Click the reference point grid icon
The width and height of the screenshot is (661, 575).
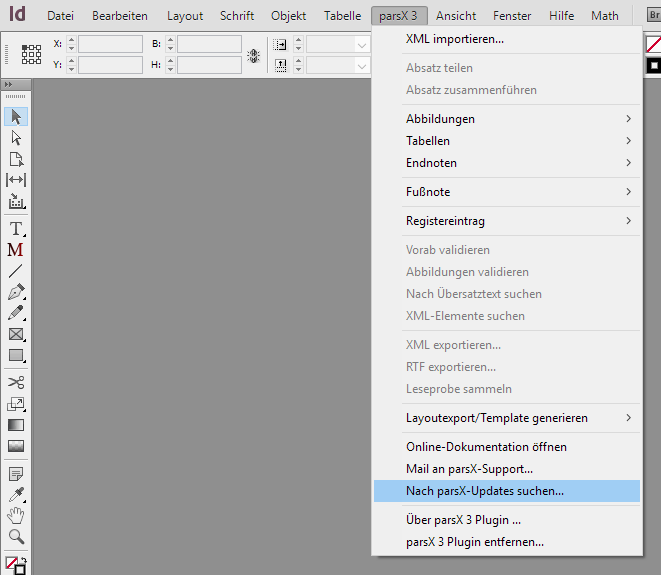point(31,54)
